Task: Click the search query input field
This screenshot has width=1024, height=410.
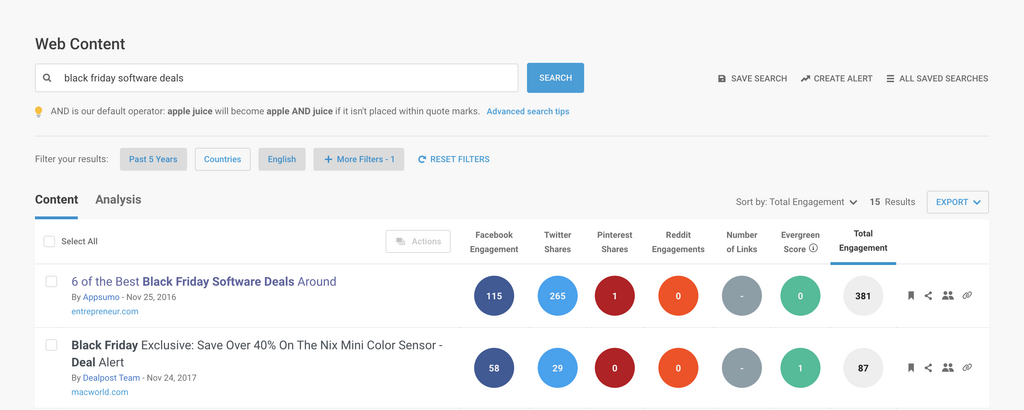Action: pos(285,78)
